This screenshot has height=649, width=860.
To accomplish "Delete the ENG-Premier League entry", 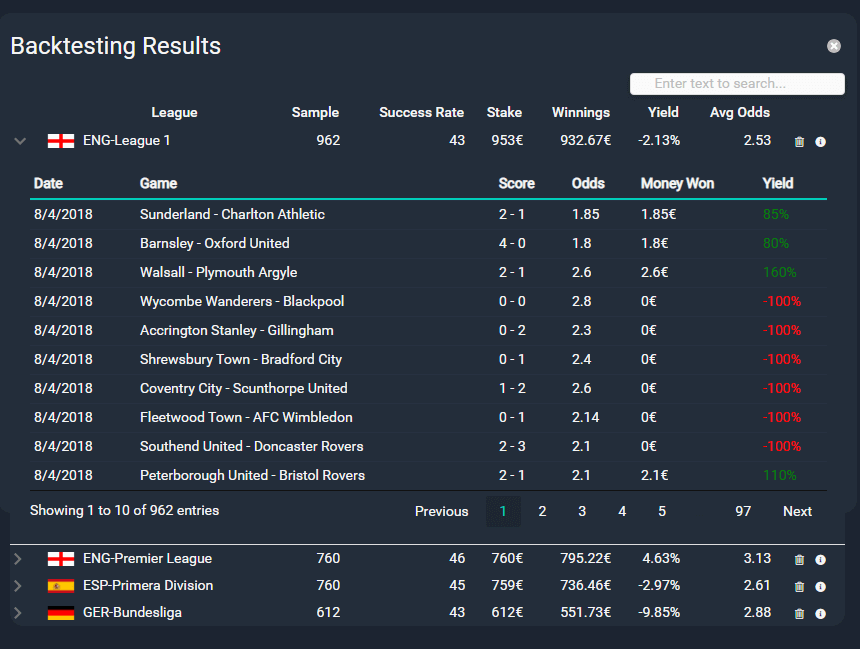I will [x=799, y=560].
